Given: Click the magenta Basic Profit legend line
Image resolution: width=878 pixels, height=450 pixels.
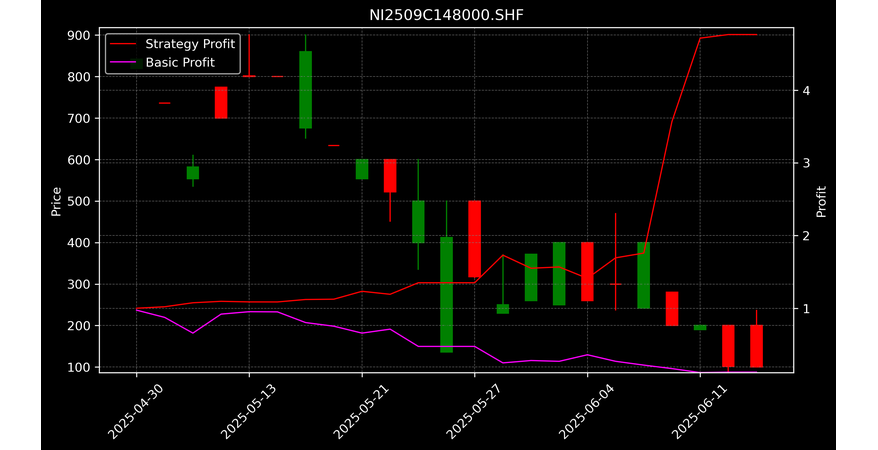Looking at the screenshot, I should pos(123,63).
